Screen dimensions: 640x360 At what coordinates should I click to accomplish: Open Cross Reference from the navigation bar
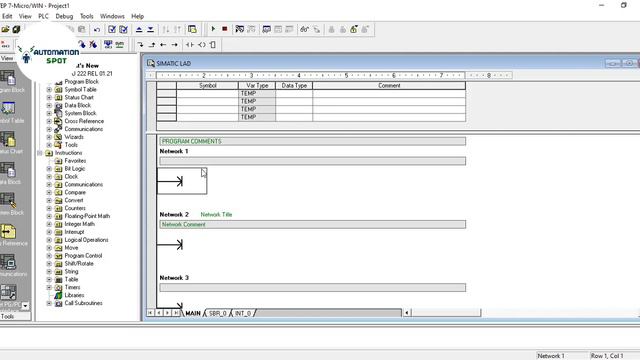8,235
